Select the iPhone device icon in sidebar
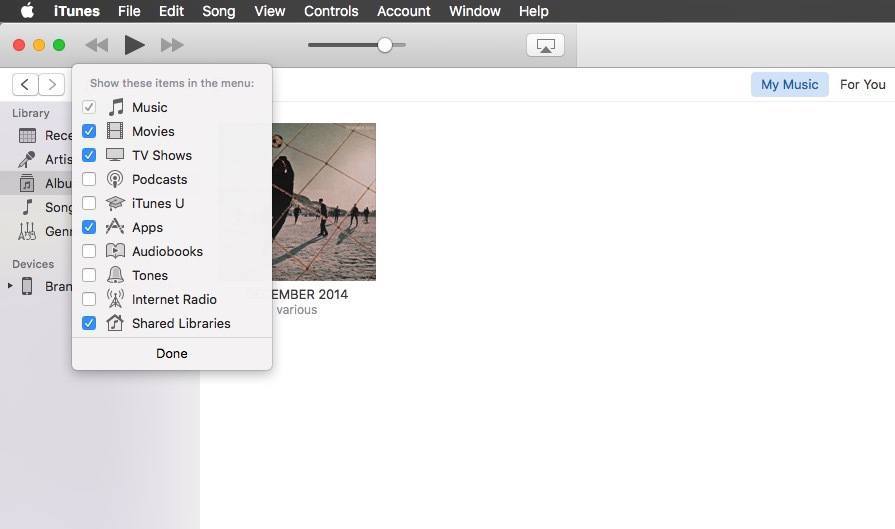 [x=27, y=286]
